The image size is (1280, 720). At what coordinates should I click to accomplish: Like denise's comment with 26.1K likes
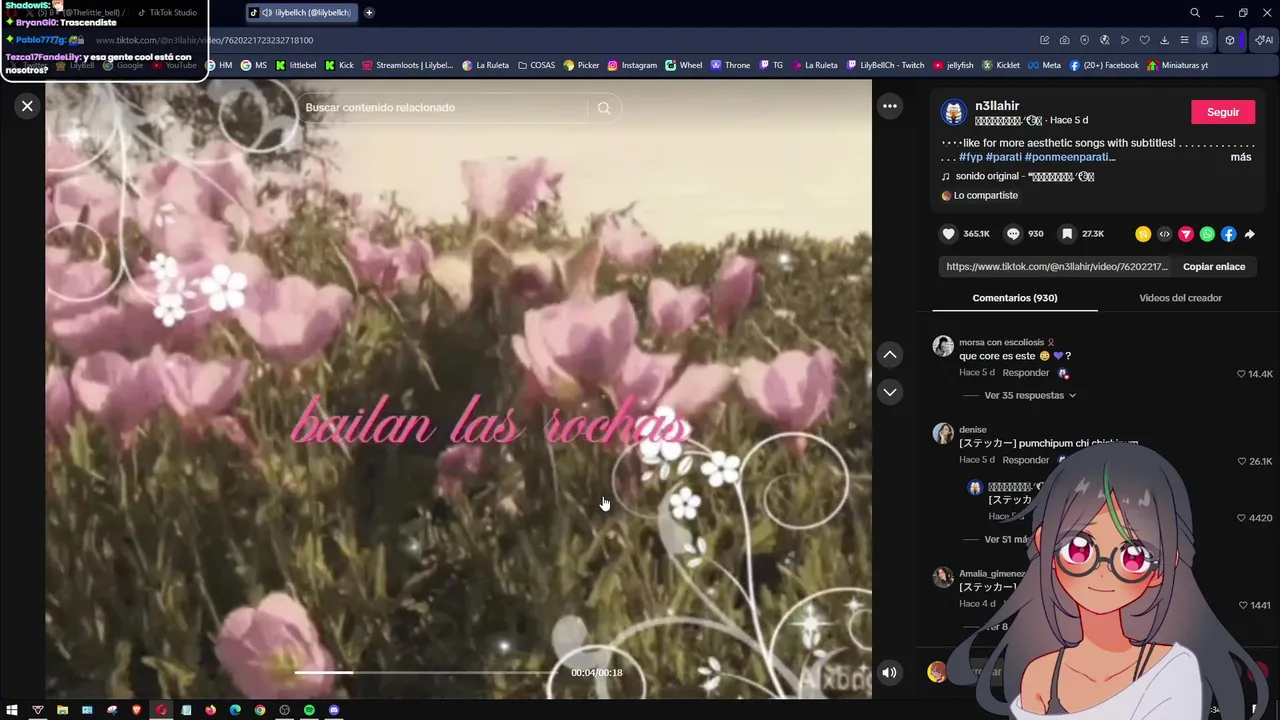1241,461
